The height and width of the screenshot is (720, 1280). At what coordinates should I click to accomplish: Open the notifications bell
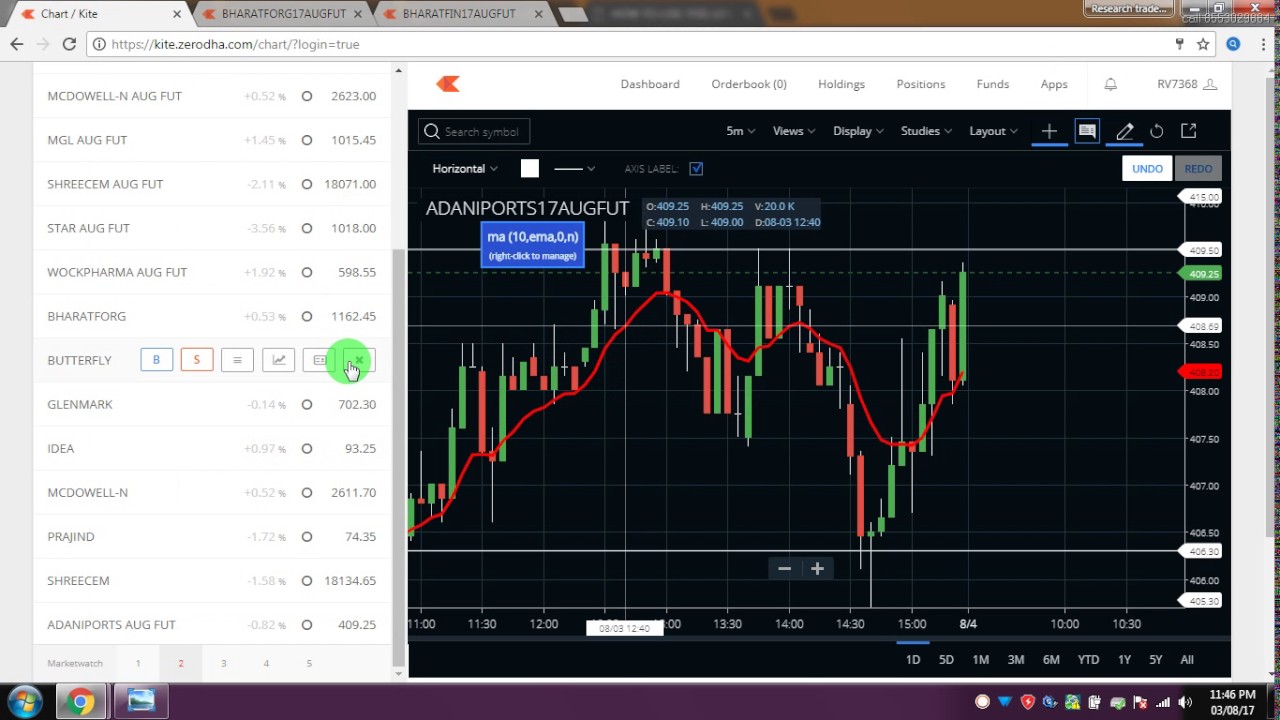click(x=1110, y=84)
